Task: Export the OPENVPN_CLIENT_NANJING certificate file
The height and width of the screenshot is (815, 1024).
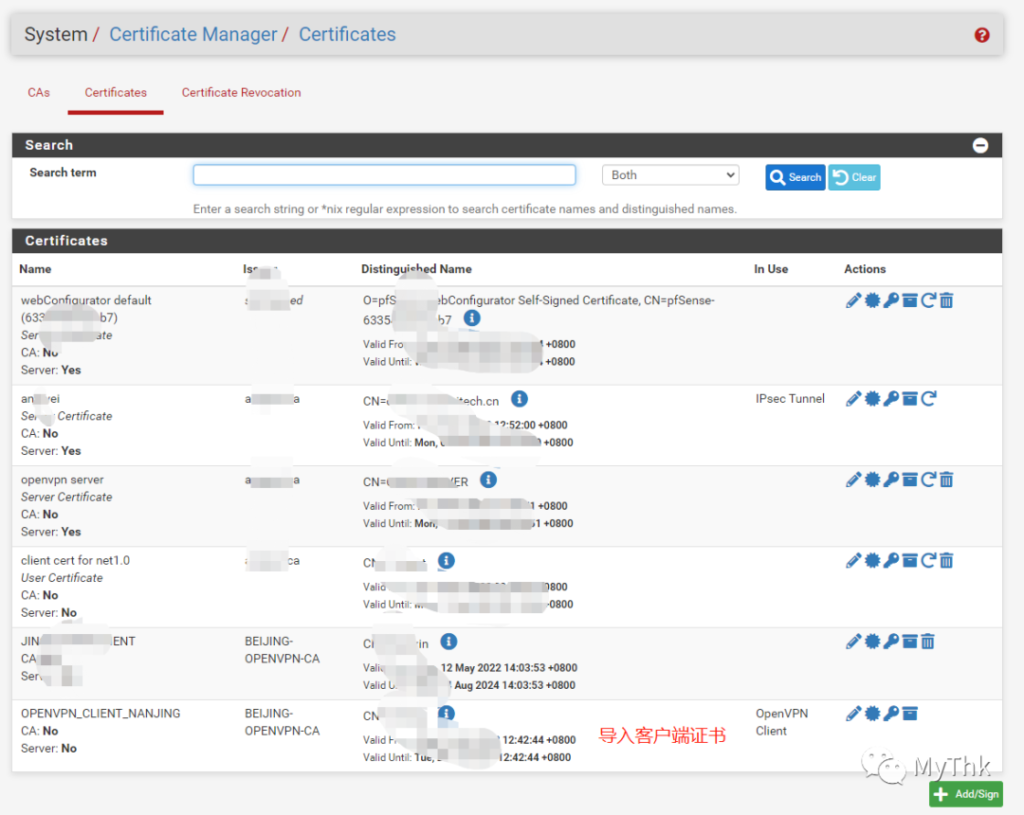Action: pos(872,714)
